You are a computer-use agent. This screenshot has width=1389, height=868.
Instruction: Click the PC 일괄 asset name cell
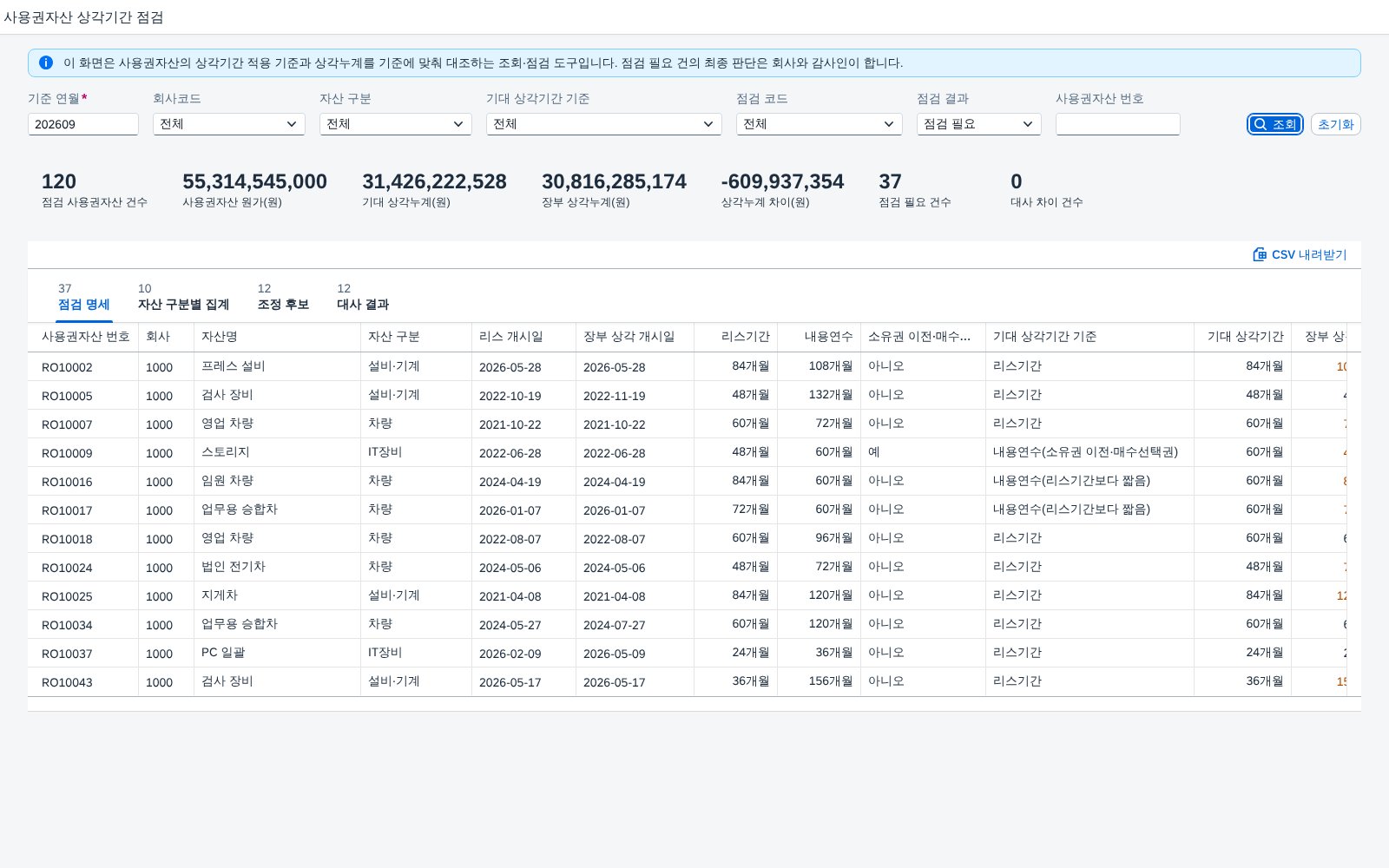[x=223, y=653]
